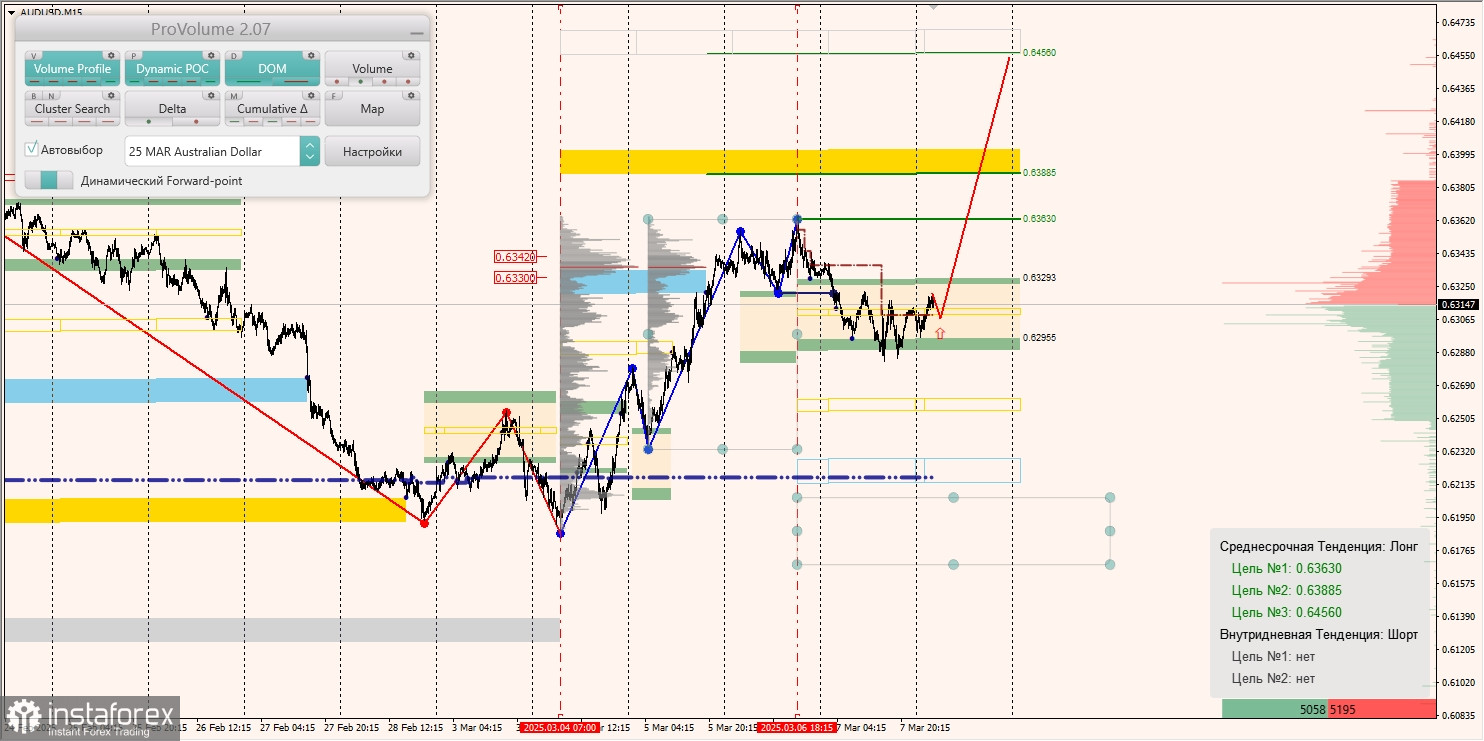Screen dimensions: 1484x741
Task: Open Настройки settings button
Action: [x=372, y=151]
